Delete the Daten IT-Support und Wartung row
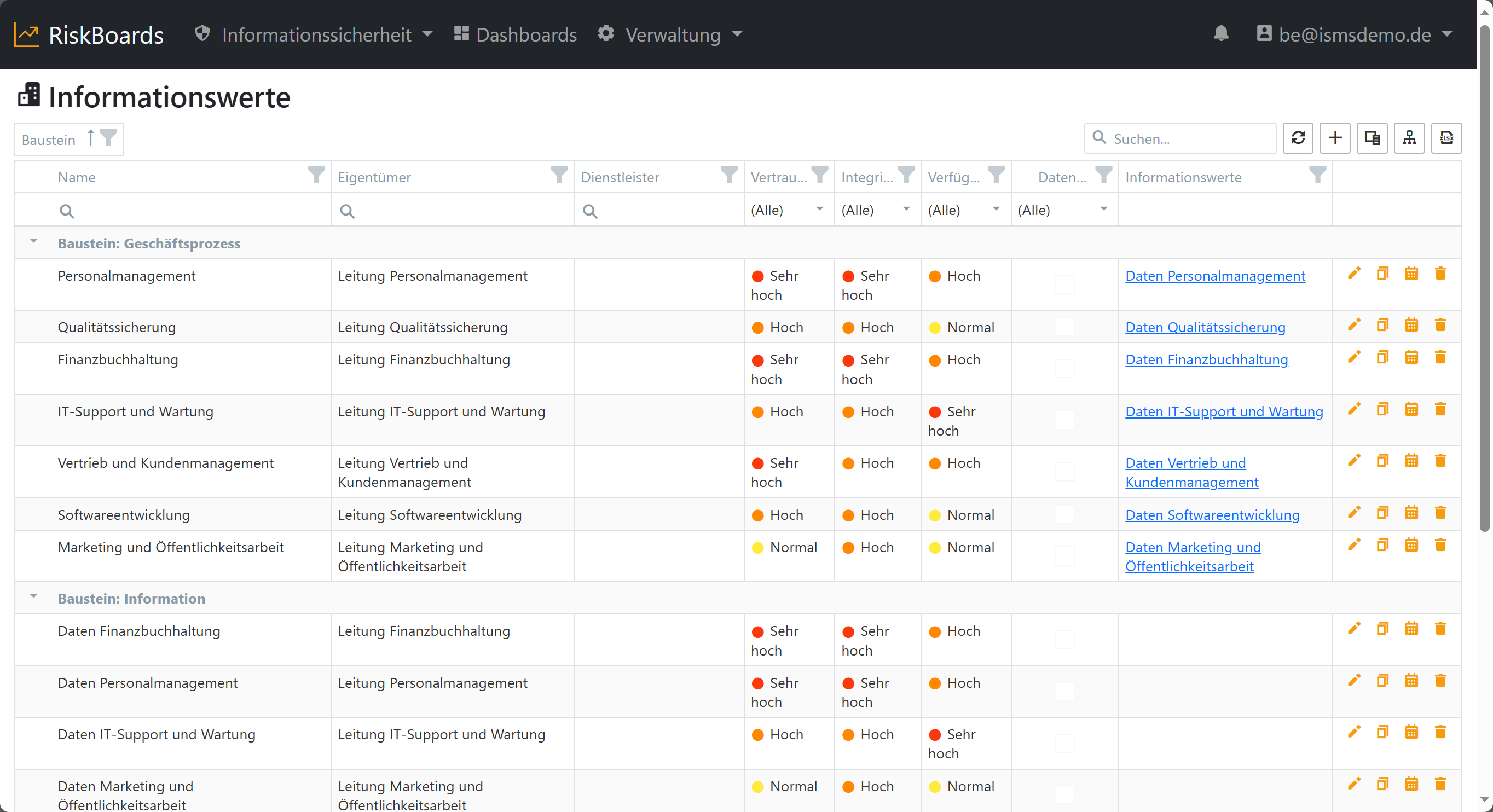The image size is (1493, 812). [x=1440, y=732]
